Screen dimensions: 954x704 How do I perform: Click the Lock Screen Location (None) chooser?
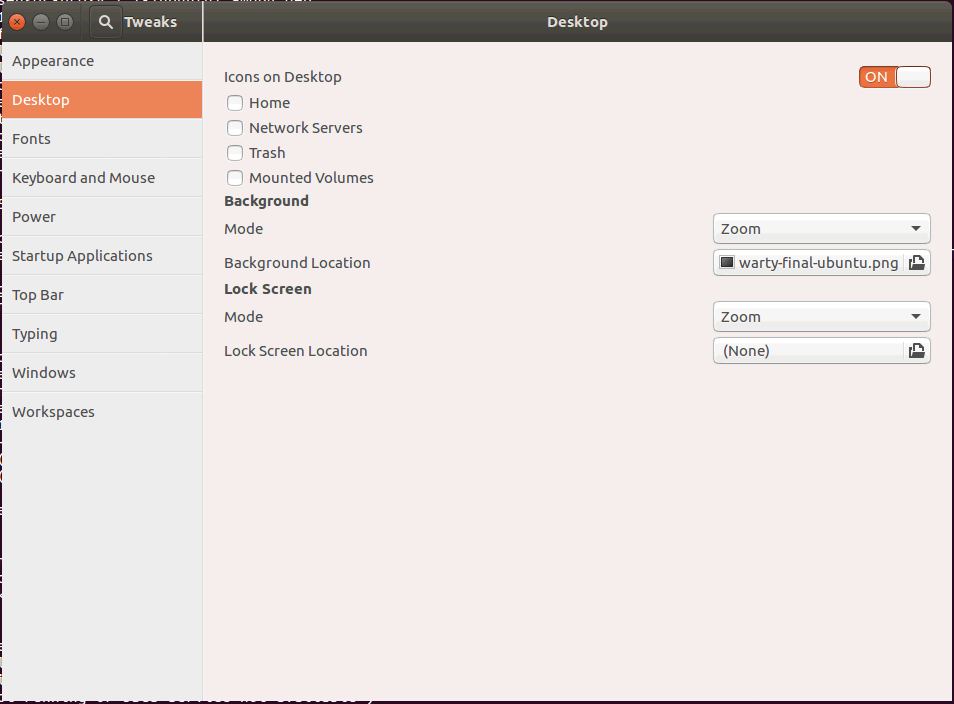tap(808, 351)
